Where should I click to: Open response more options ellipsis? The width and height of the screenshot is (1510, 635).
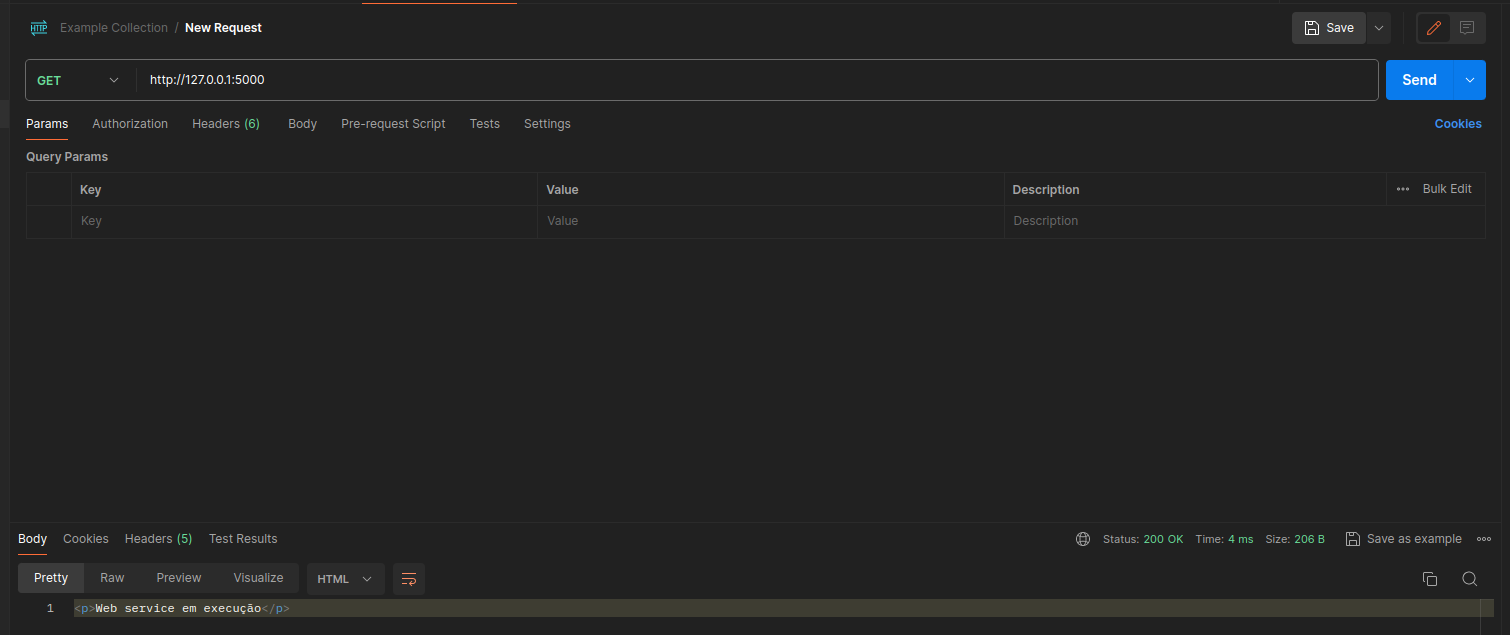(x=1483, y=539)
